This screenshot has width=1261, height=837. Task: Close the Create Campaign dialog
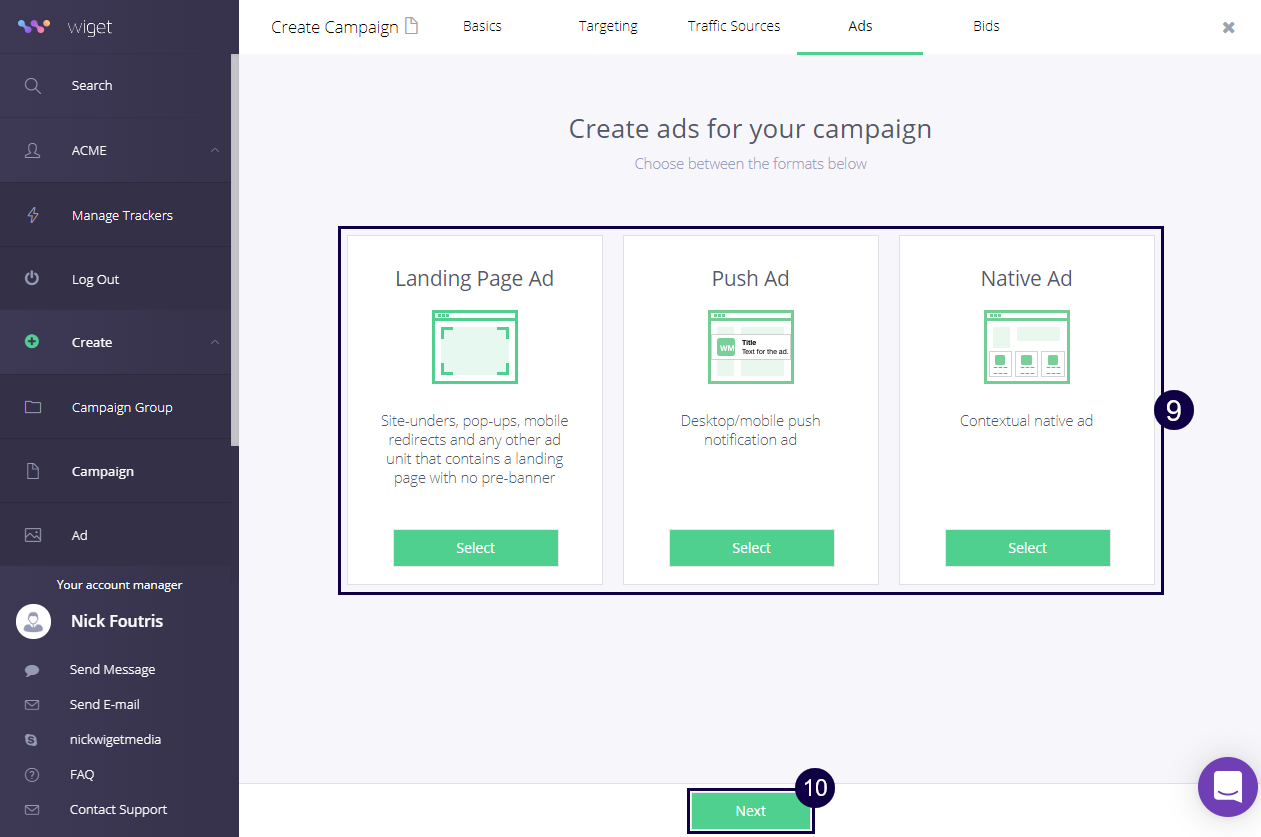click(1228, 28)
